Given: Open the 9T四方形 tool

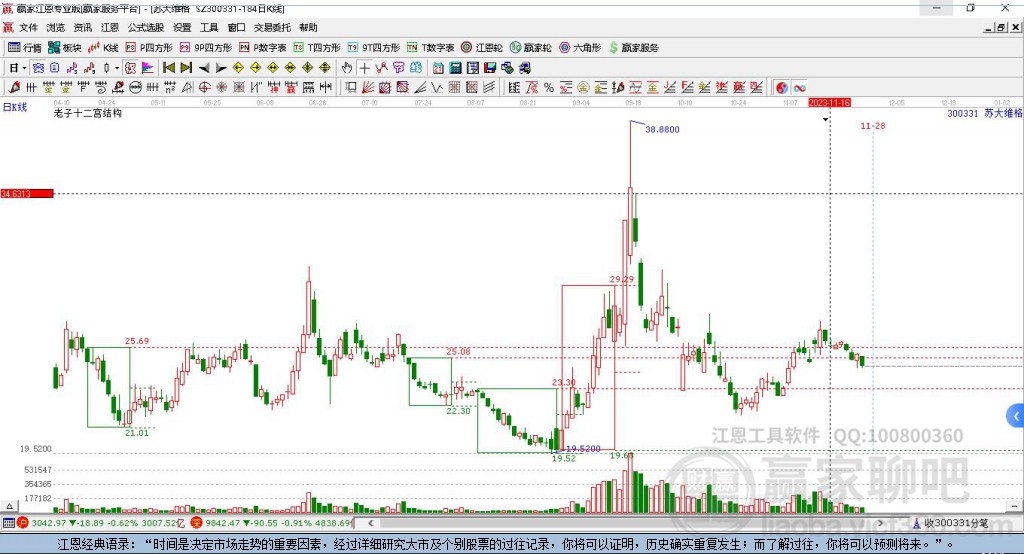Looking at the screenshot, I should tap(374, 48).
